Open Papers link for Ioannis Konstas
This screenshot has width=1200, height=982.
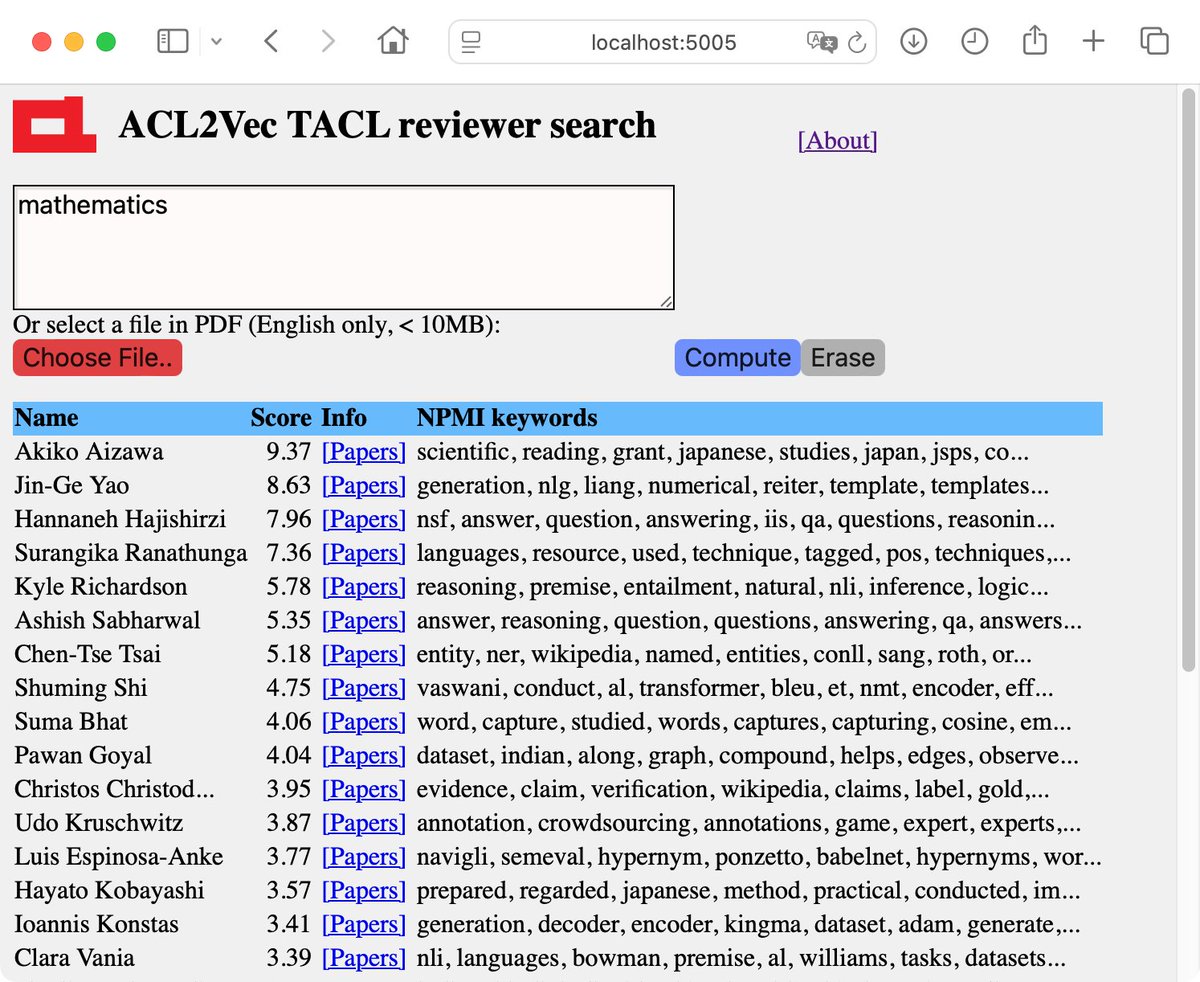pyautogui.click(x=364, y=925)
